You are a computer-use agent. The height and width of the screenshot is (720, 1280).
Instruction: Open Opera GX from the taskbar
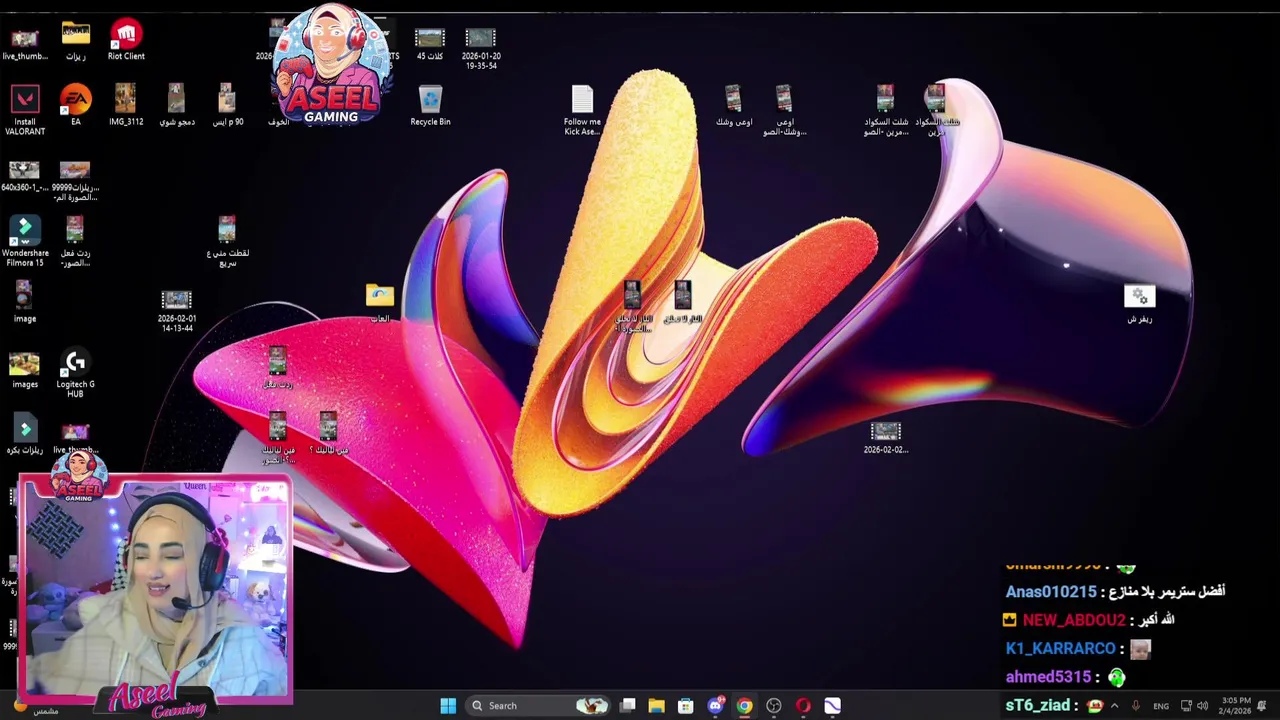802,706
